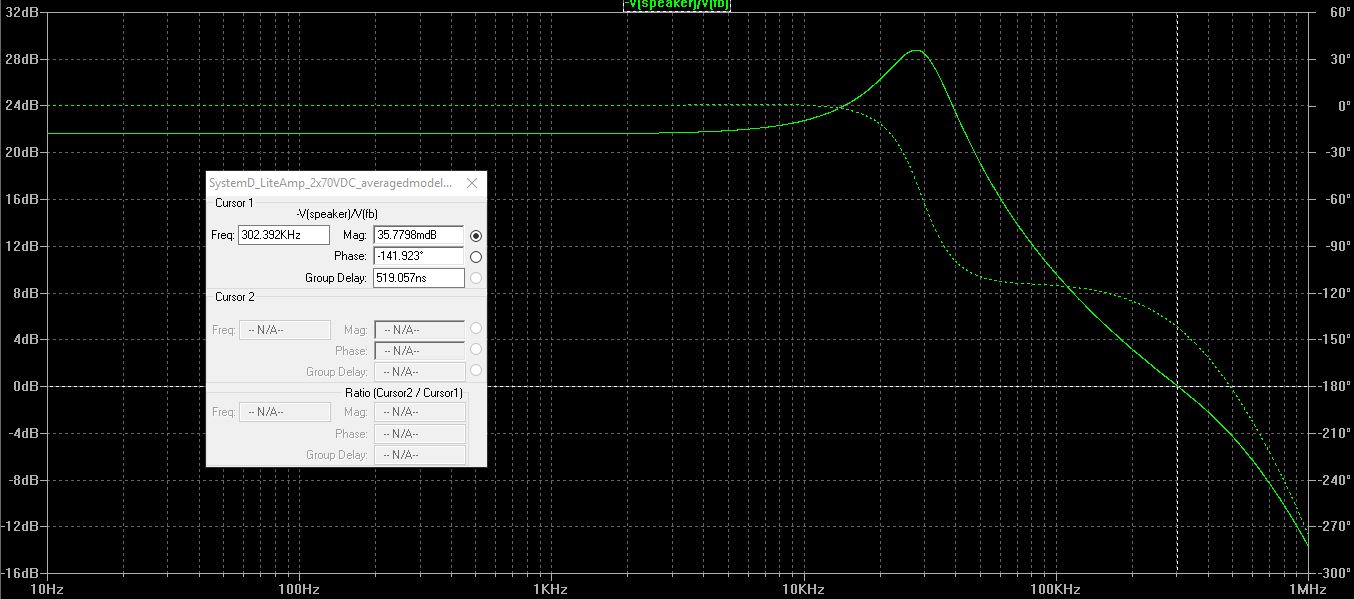Click the 1KHz frequency axis label
Viewport: 1354px width, 599px height.
click(x=551, y=590)
